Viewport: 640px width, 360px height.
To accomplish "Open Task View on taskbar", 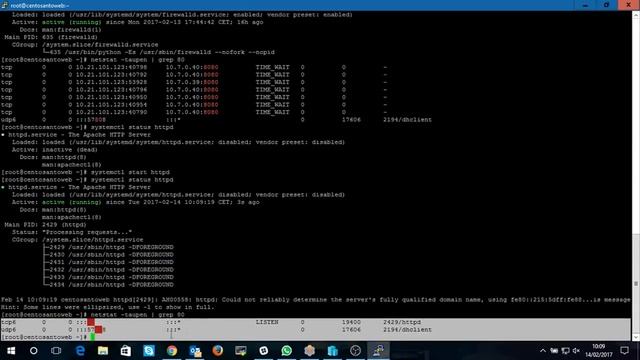I will (x=56, y=351).
